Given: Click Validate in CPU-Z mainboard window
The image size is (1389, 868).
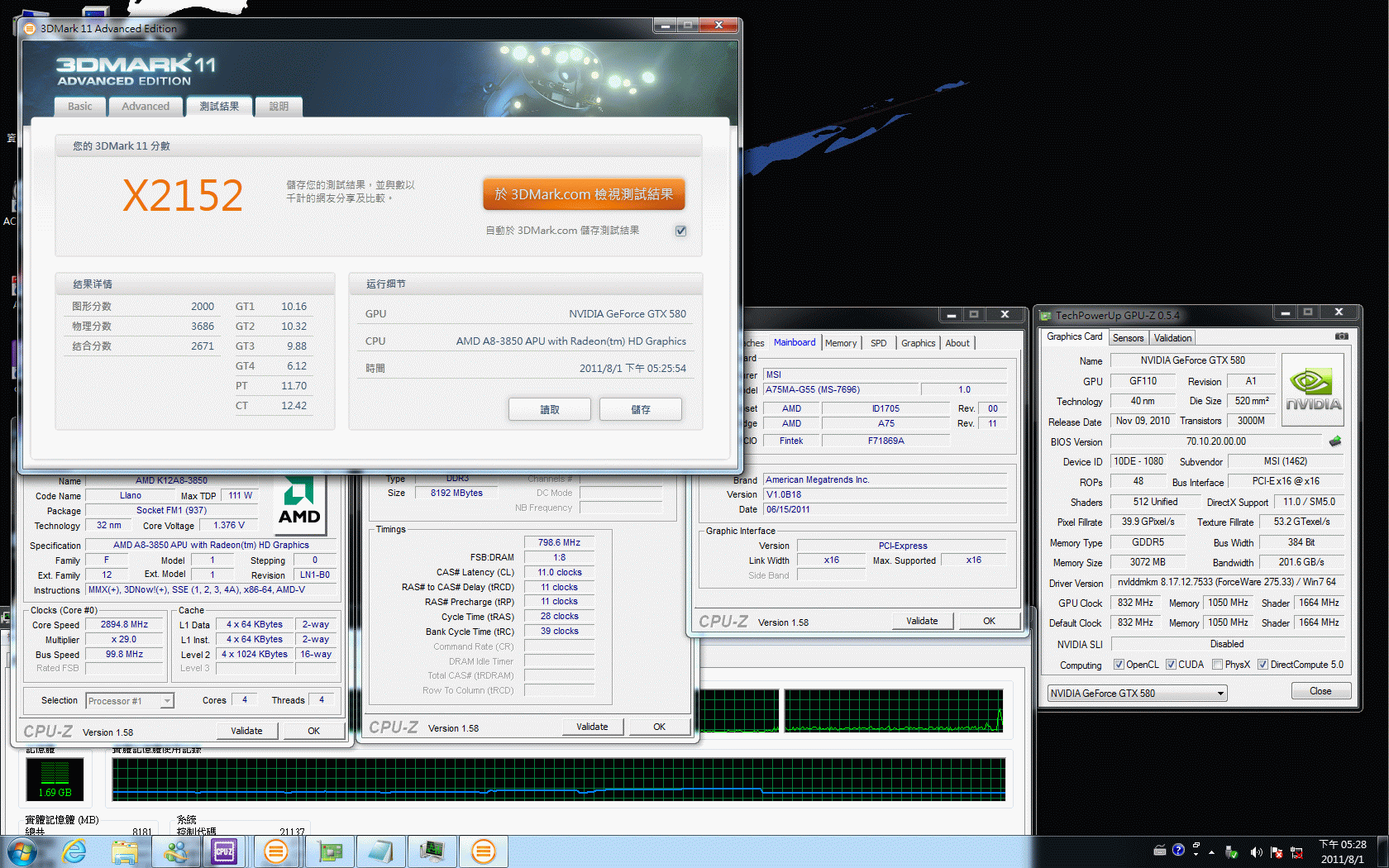Looking at the screenshot, I should (922, 621).
